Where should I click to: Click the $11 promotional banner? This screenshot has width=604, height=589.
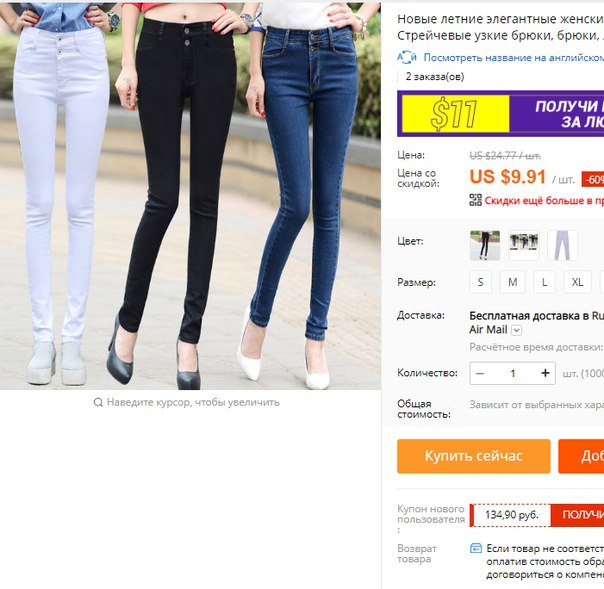click(500, 114)
